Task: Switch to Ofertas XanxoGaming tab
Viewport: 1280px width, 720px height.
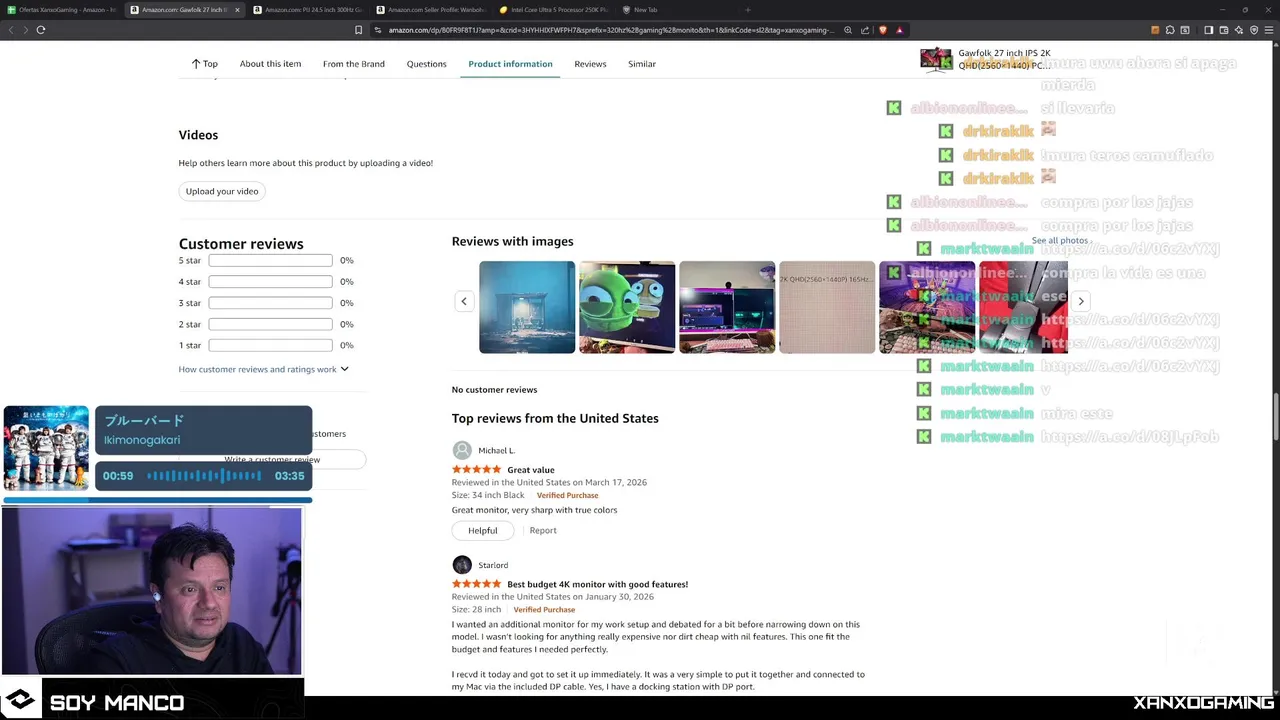Action: pyautogui.click(x=63, y=10)
